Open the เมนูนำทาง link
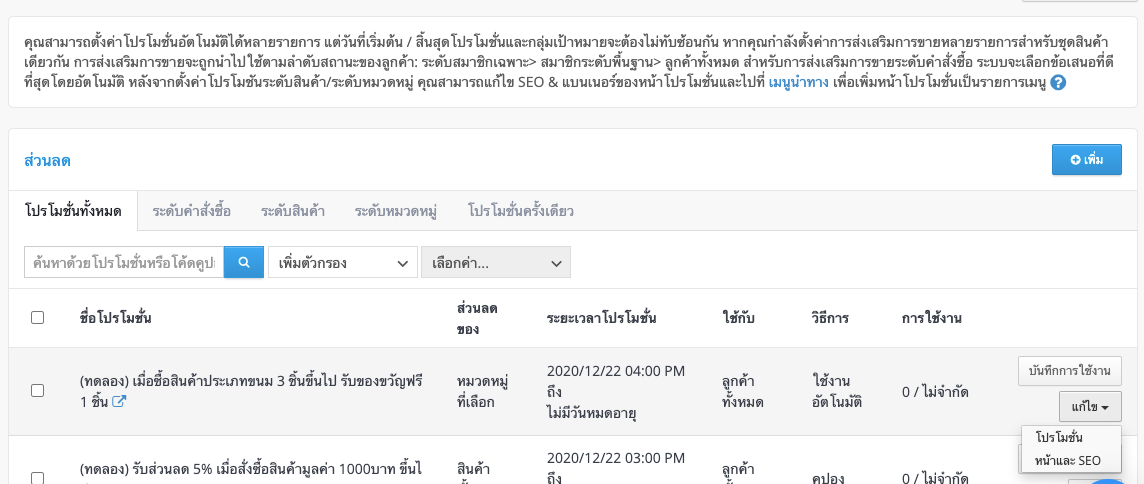The width and height of the screenshot is (1144, 484). 798,82
